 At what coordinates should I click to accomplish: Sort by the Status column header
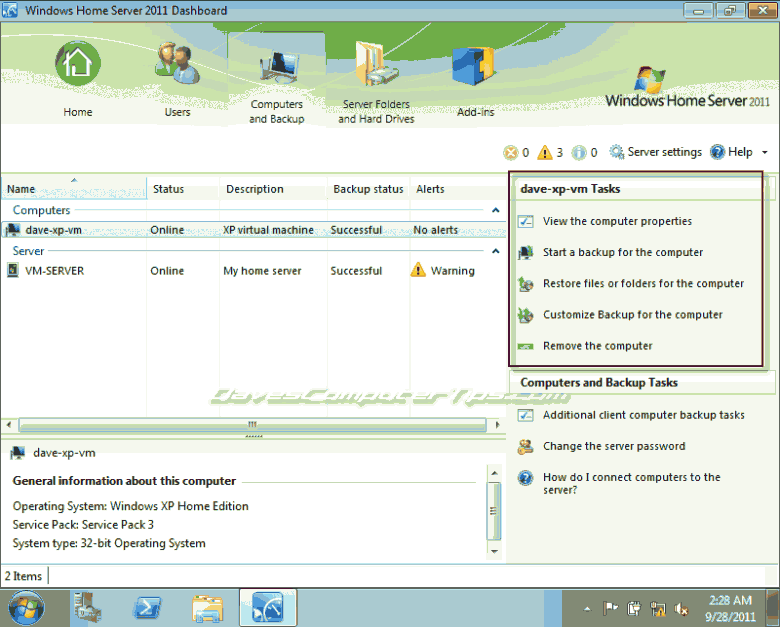pyautogui.click(x=183, y=189)
